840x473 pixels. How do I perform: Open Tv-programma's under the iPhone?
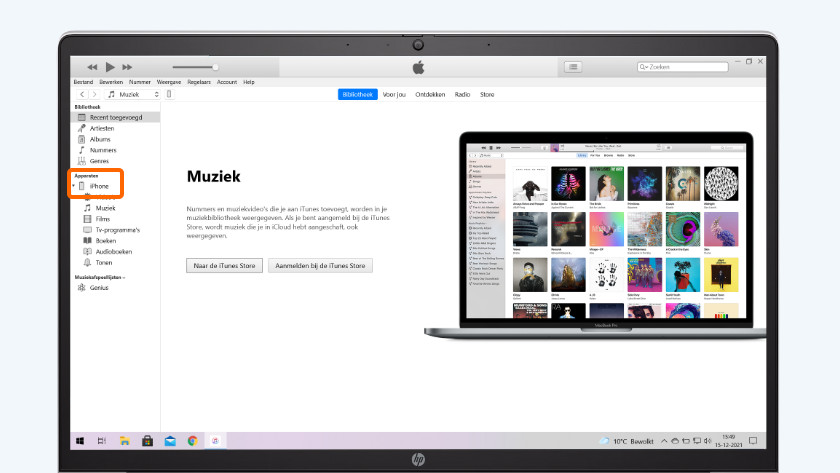pyautogui.click(x=117, y=230)
